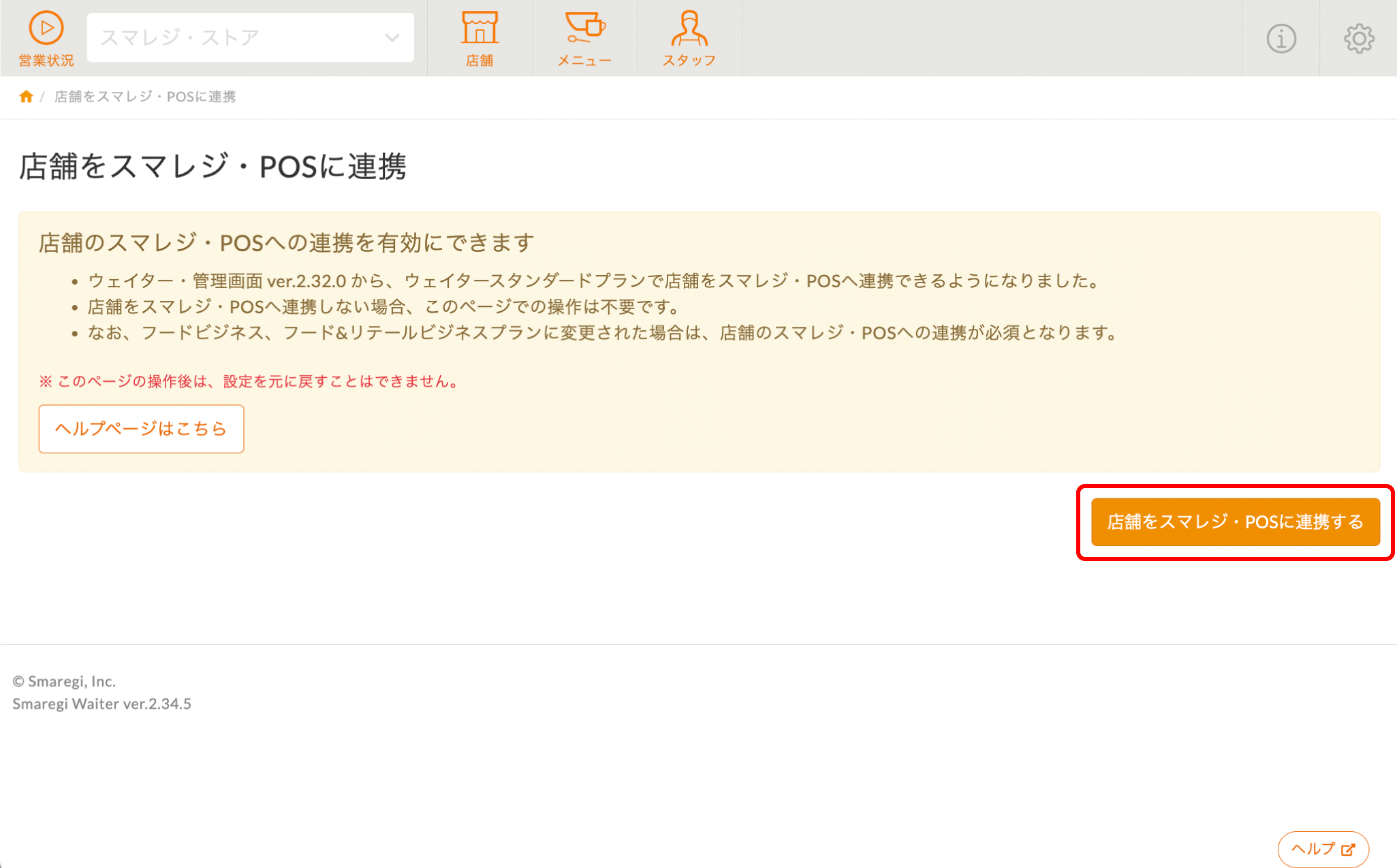Click 店舗をスマレジ・POSに連携する button
This screenshot has width=1397, height=868.
tap(1235, 522)
